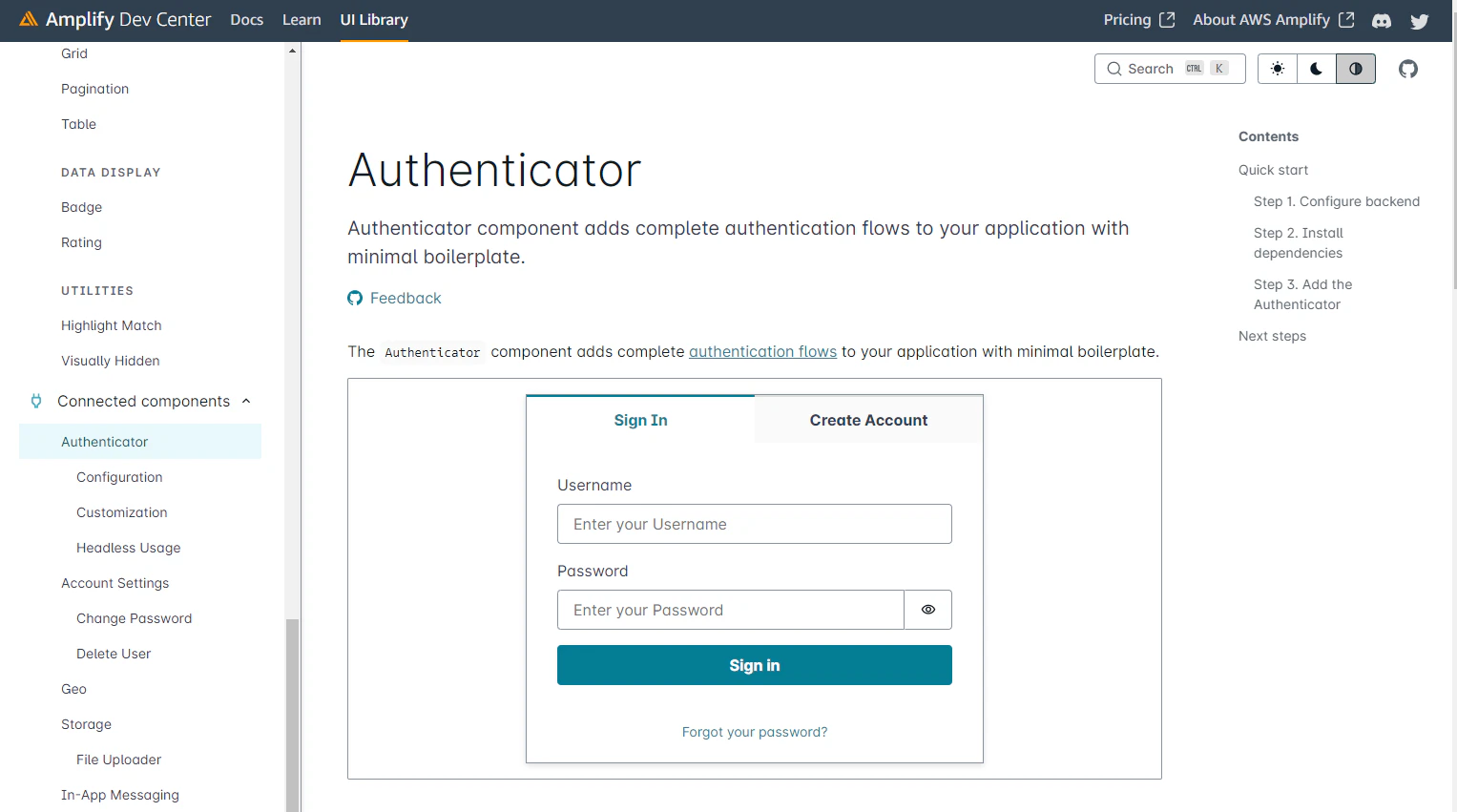Switch to dark theme mode
Image resolution: width=1457 pixels, height=812 pixels.
point(1317,69)
